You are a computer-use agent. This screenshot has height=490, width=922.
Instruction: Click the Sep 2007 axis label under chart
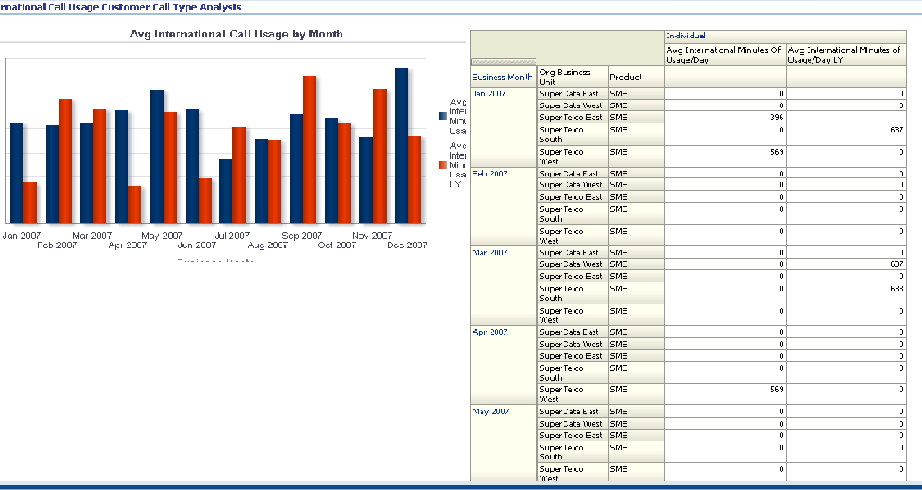302,236
